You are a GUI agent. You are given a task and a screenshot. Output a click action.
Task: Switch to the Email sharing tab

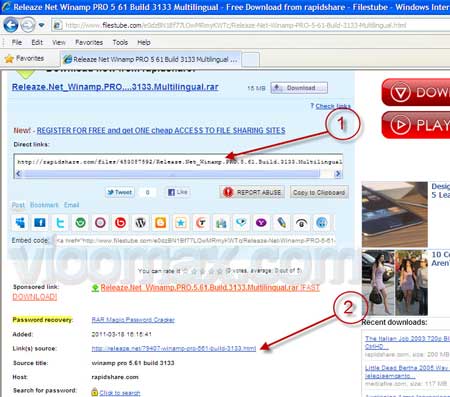[x=71, y=205]
